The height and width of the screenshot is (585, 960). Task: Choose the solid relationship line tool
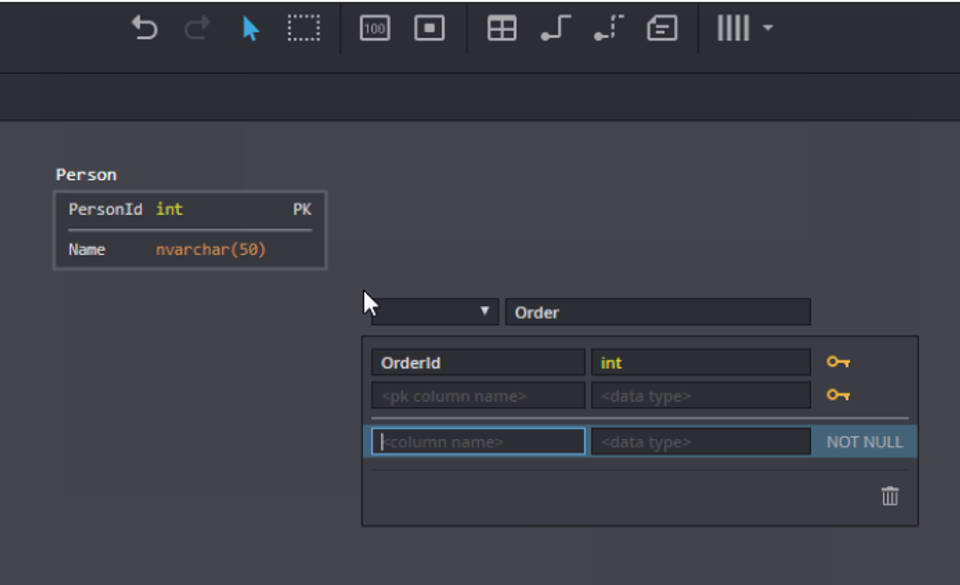555,29
